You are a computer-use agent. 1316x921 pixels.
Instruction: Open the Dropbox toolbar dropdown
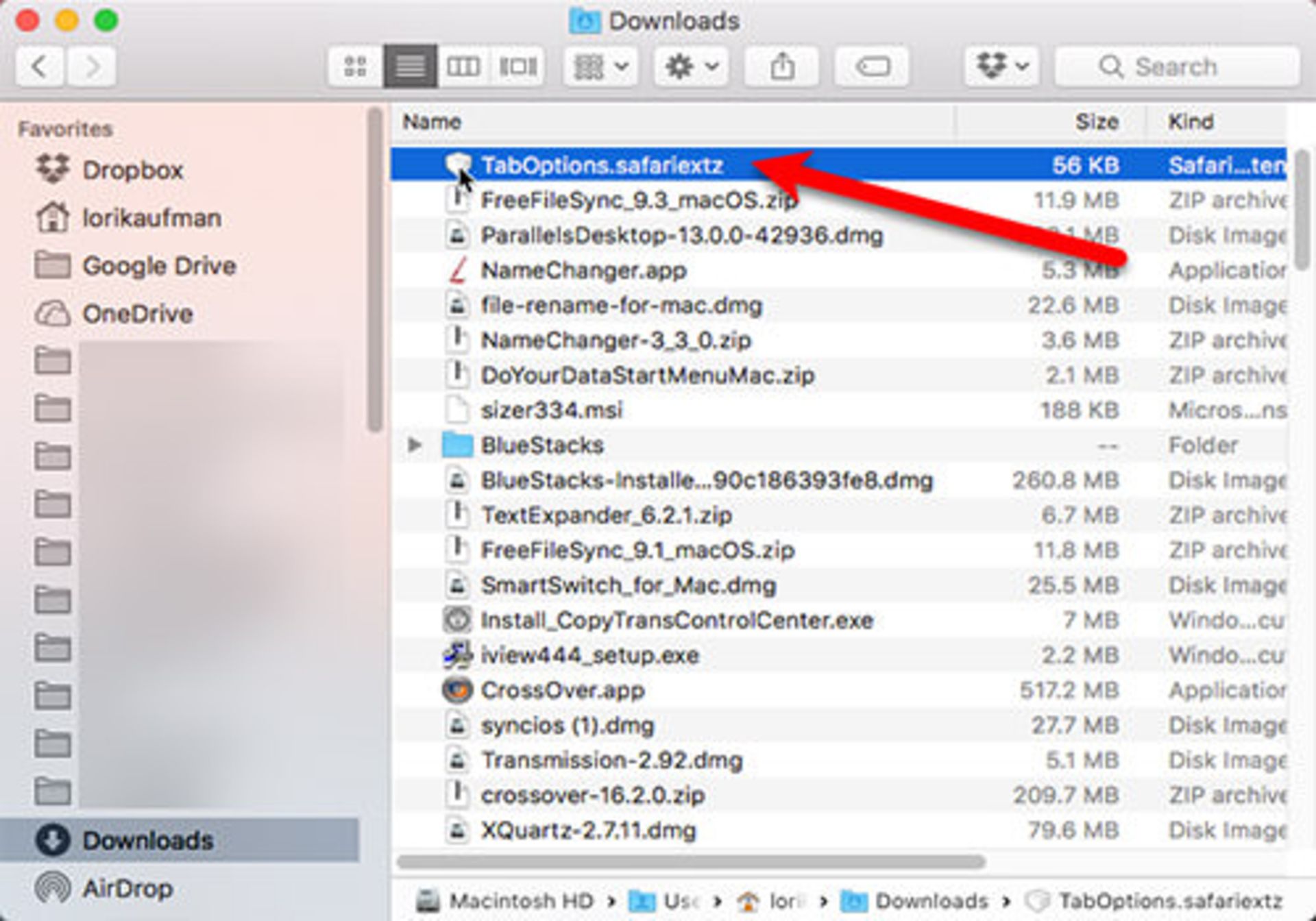(x=1001, y=66)
